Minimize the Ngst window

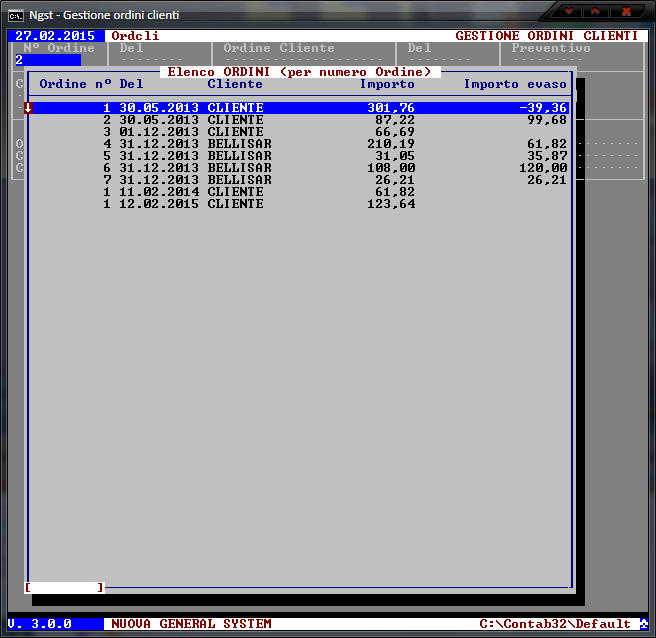click(x=569, y=12)
